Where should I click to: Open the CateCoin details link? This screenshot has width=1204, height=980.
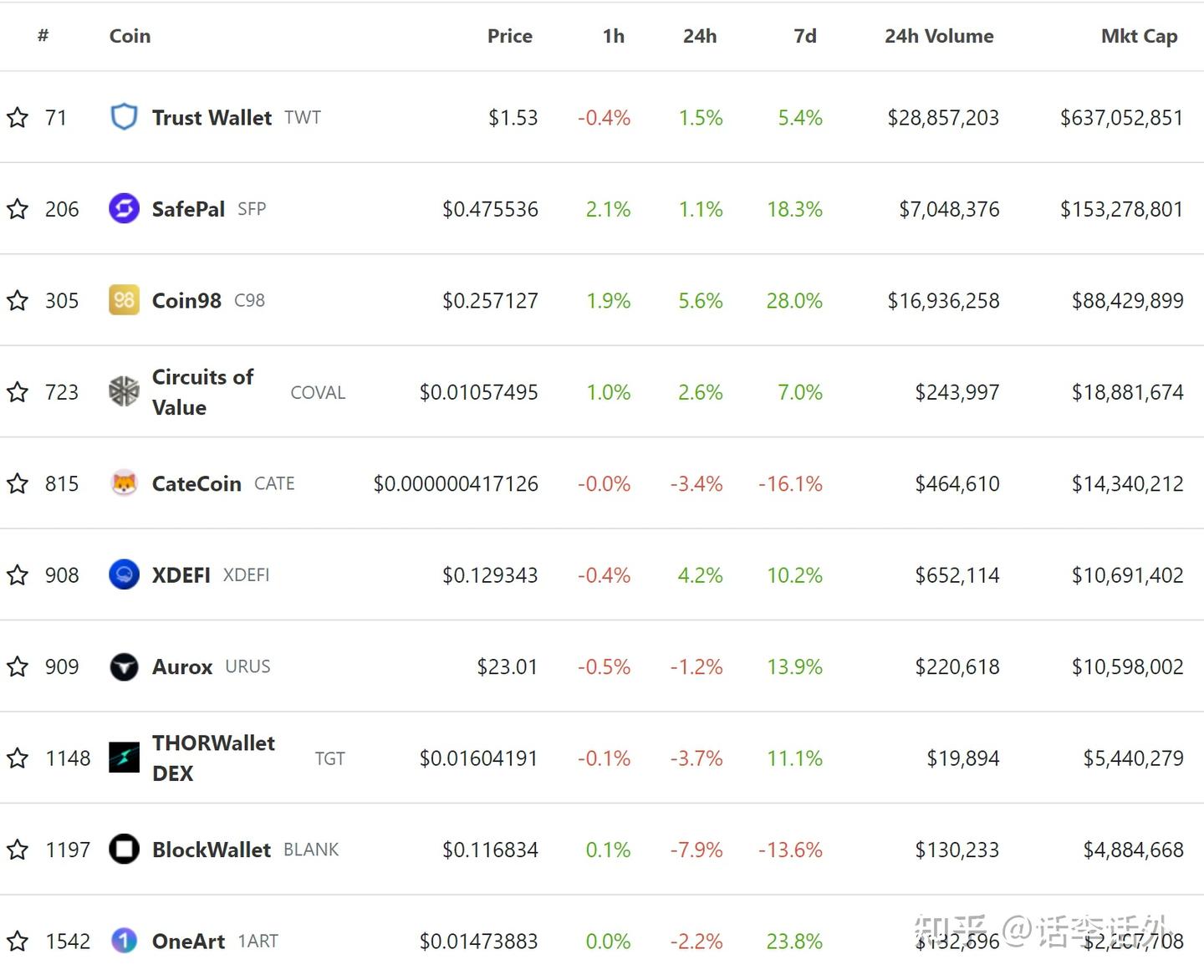[x=196, y=483]
